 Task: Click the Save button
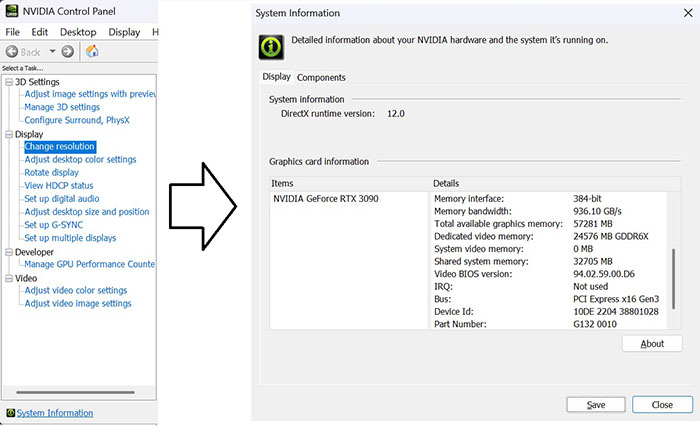click(x=596, y=405)
